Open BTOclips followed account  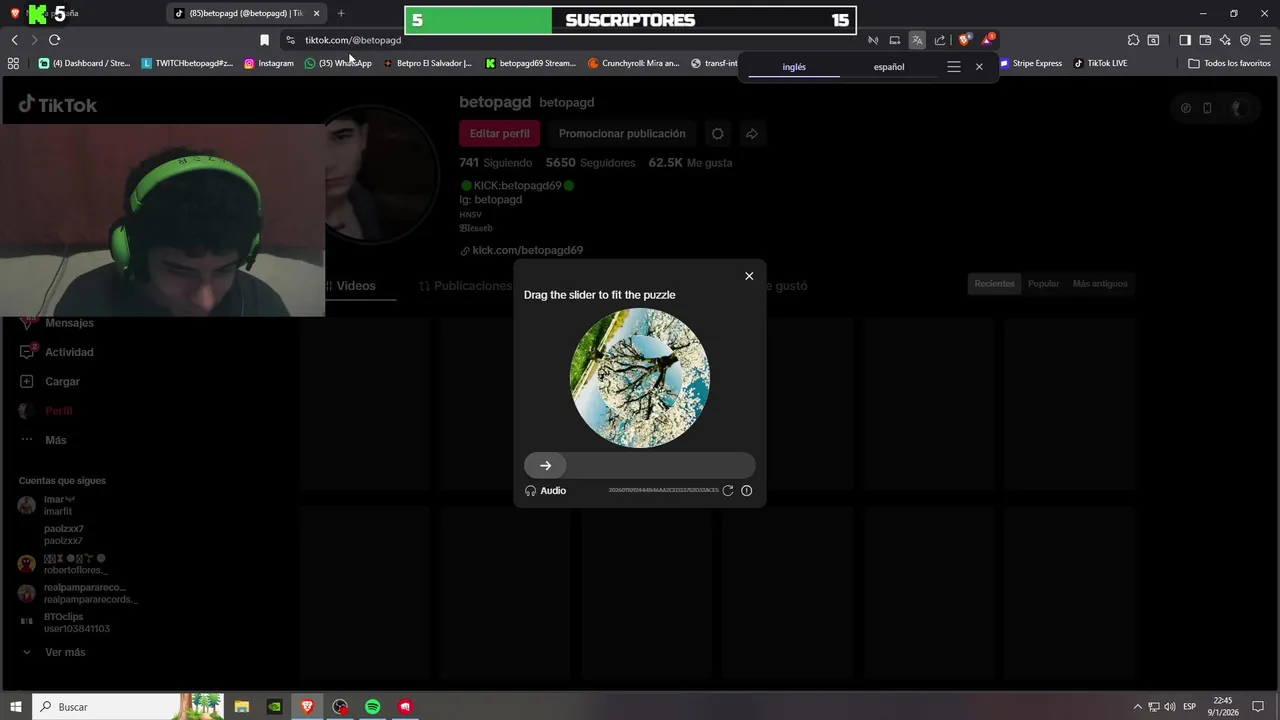click(64, 622)
